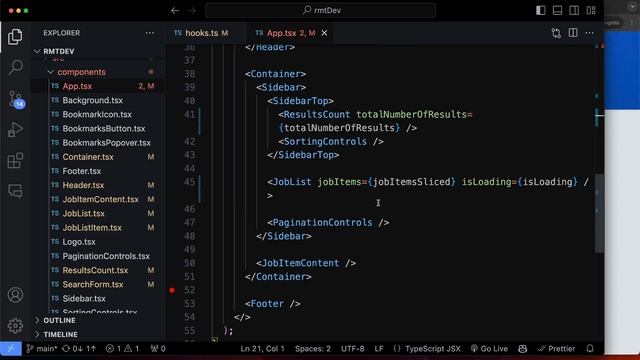Open BookmarksPopover.tsx file
Screen dimensions: 640x360
(x=98, y=143)
